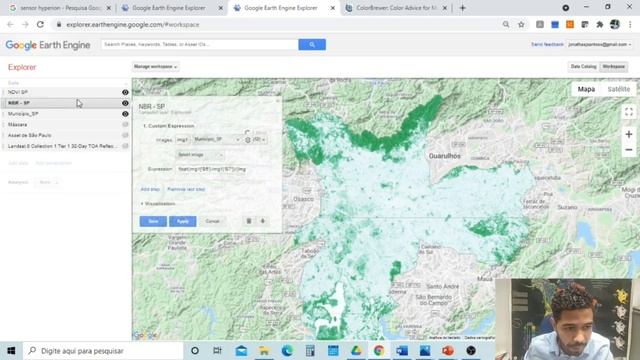Bookmark this page with the star icon
This screenshot has height=360, width=640.
pos(521,24)
